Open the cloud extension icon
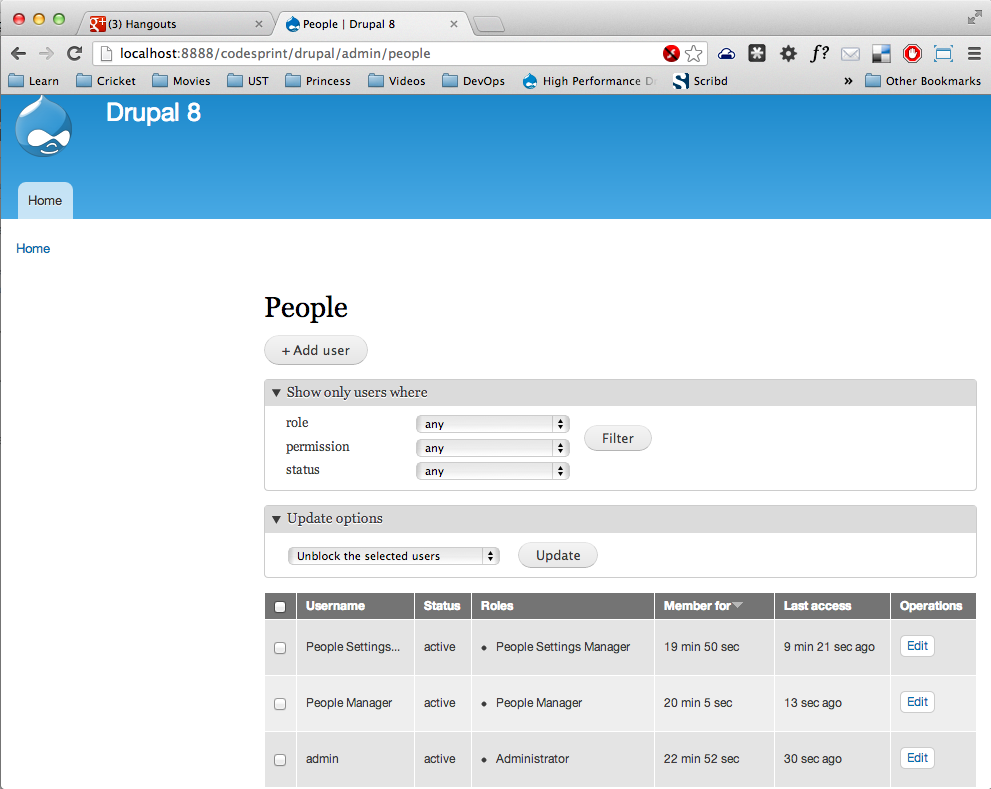Image resolution: width=991 pixels, height=789 pixels. coord(727,54)
